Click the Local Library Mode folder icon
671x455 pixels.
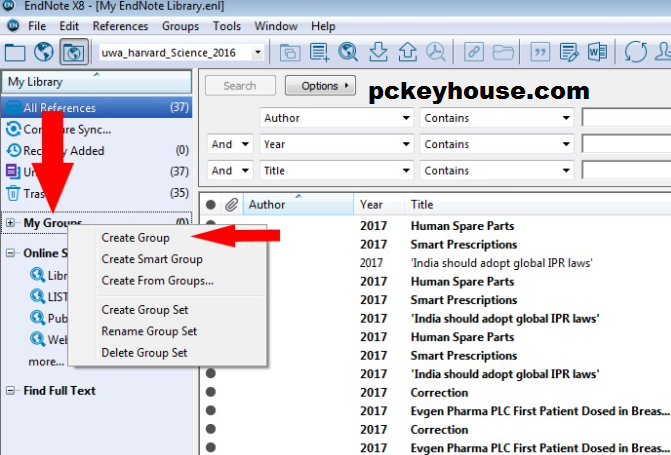pyautogui.click(x=15, y=52)
